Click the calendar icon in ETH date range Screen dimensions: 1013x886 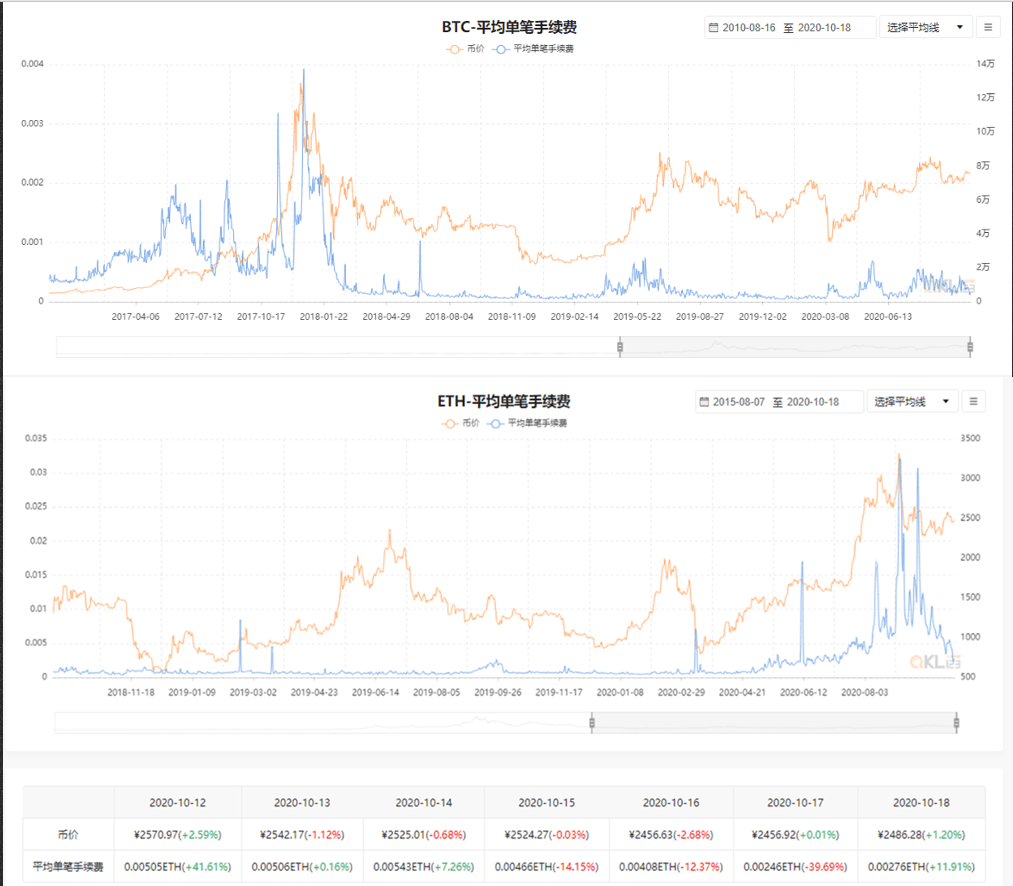click(705, 402)
